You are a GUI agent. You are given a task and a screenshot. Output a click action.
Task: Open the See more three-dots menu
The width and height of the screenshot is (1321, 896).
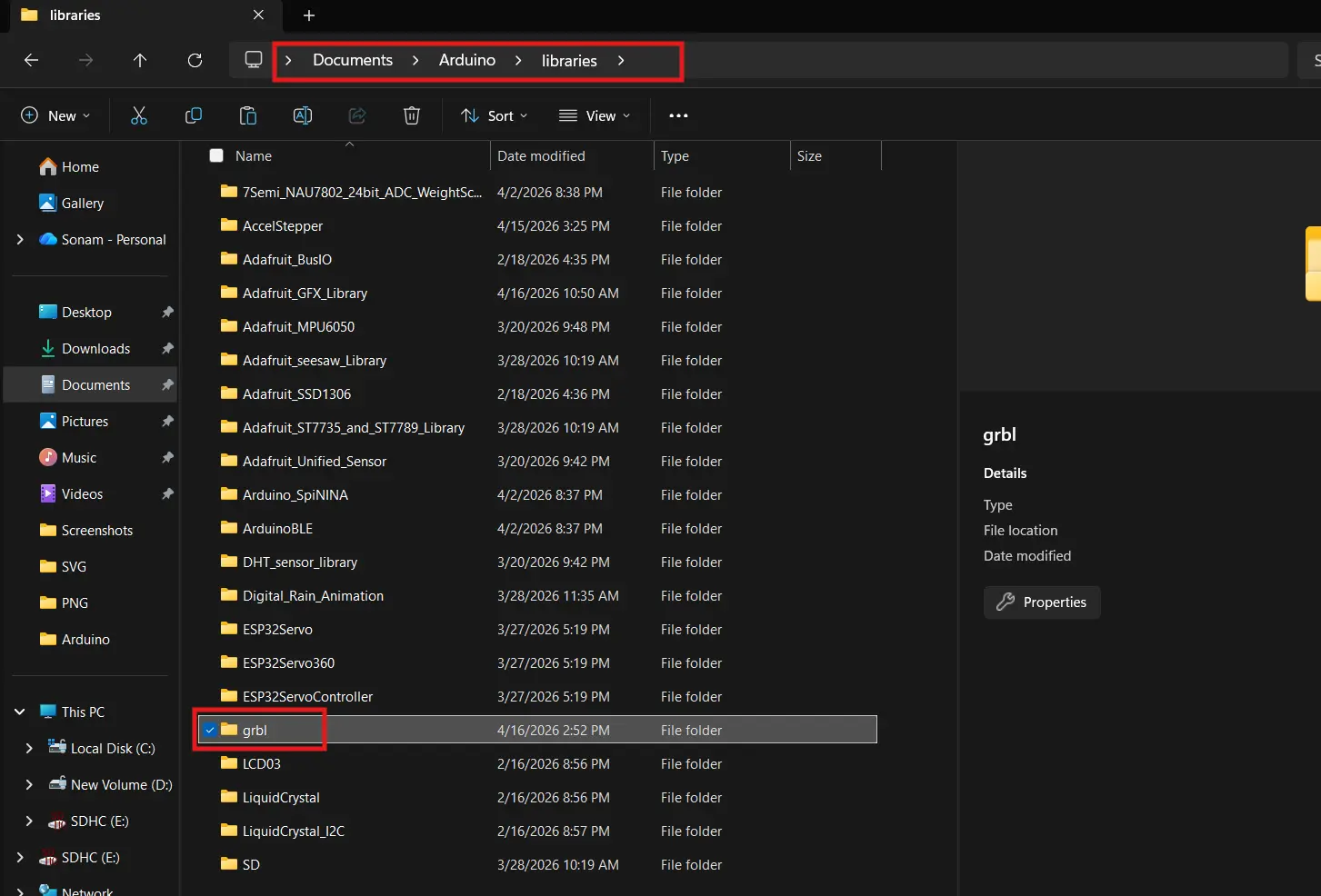[678, 115]
